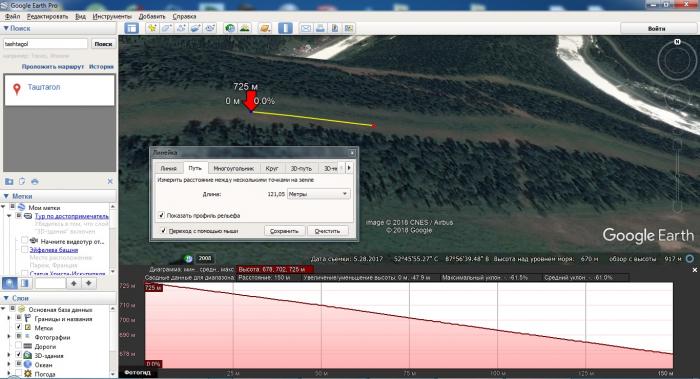
Task: Toggle the show elevation profile checkbox
Action: click(x=162, y=215)
